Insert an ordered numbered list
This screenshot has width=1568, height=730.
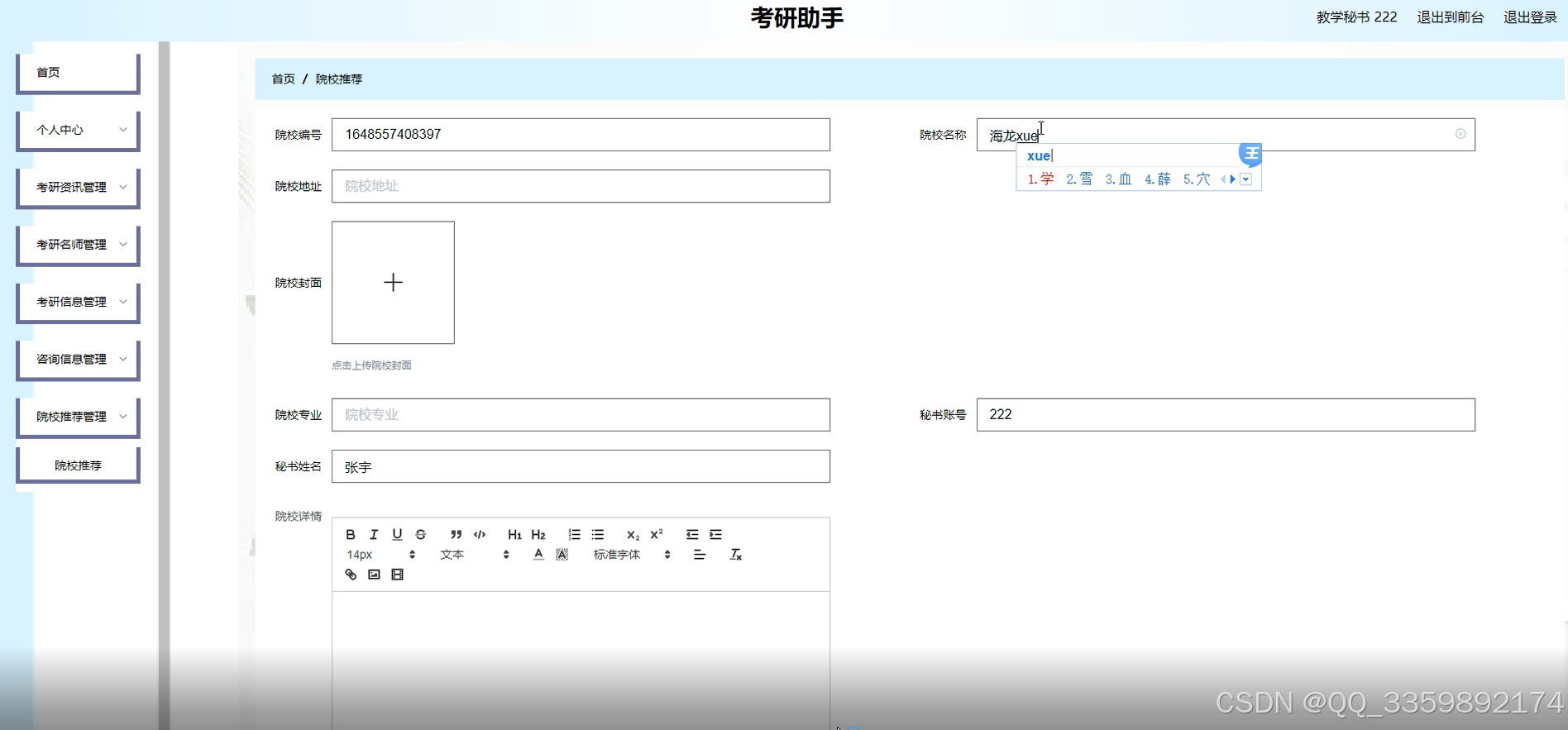[574, 535]
